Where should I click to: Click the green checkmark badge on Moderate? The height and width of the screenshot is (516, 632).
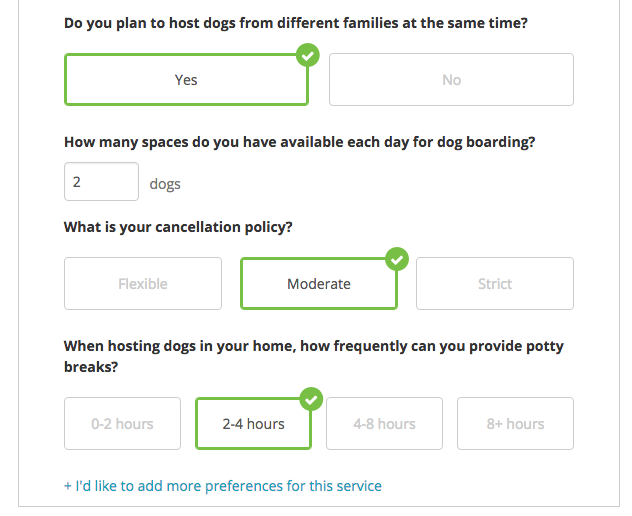tap(397, 259)
